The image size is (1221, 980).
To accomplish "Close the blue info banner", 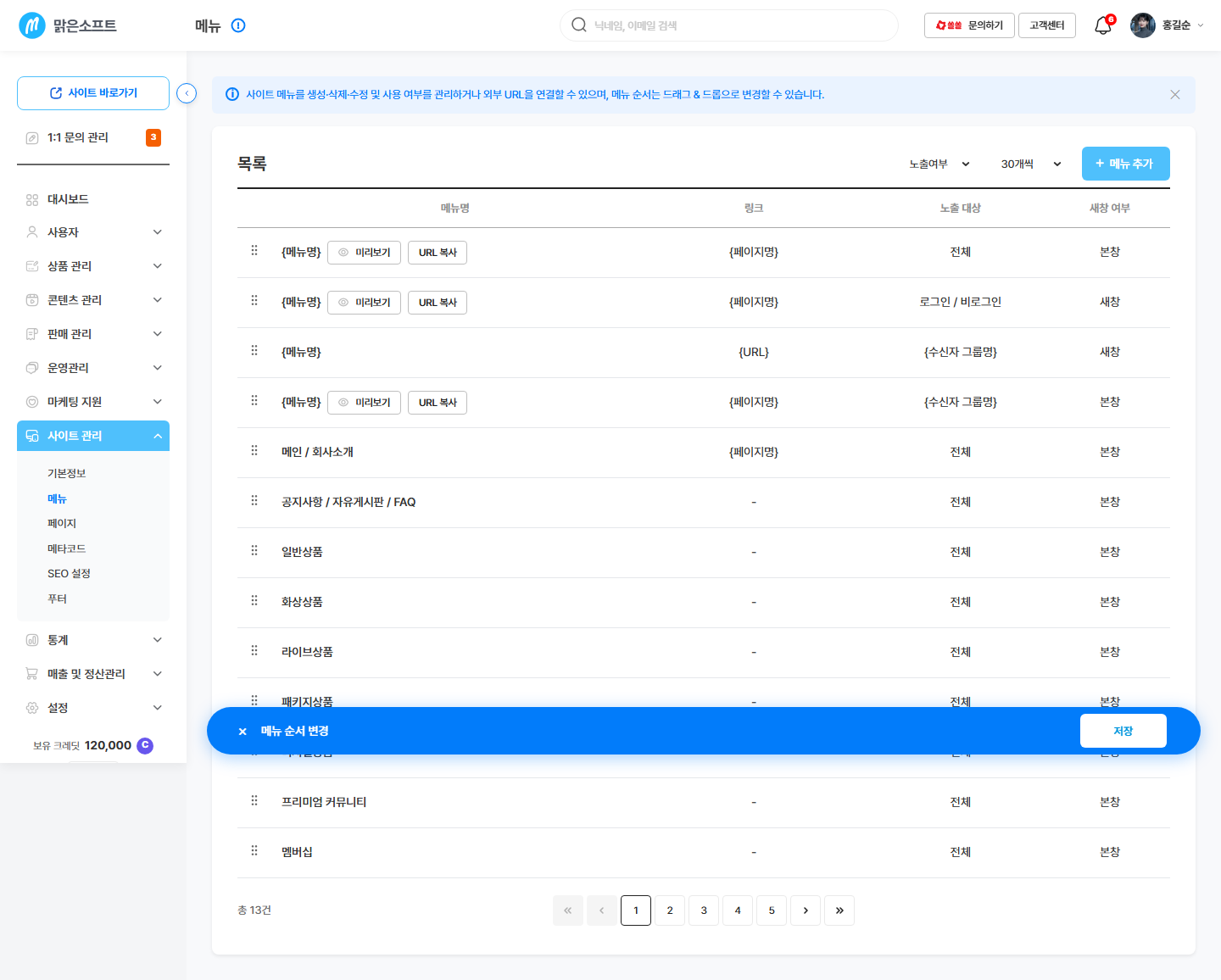I will tap(1175, 95).
